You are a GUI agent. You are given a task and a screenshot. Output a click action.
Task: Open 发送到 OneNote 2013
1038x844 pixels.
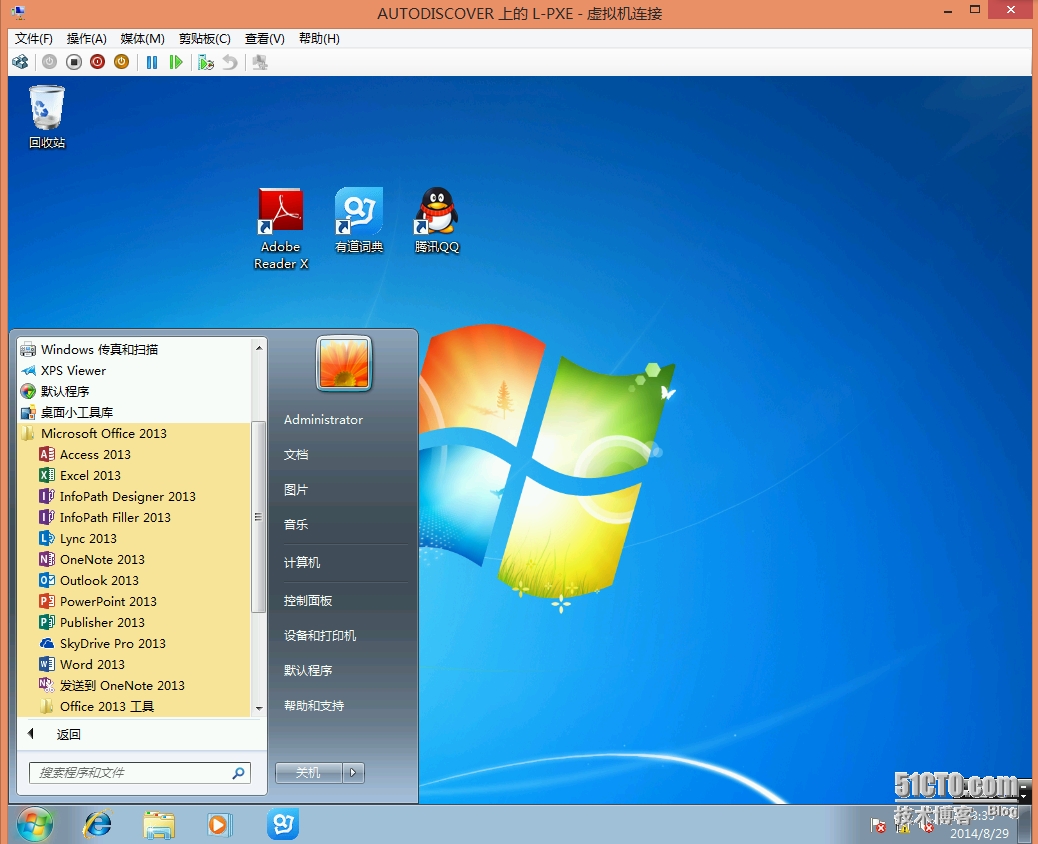coord(134,686)
